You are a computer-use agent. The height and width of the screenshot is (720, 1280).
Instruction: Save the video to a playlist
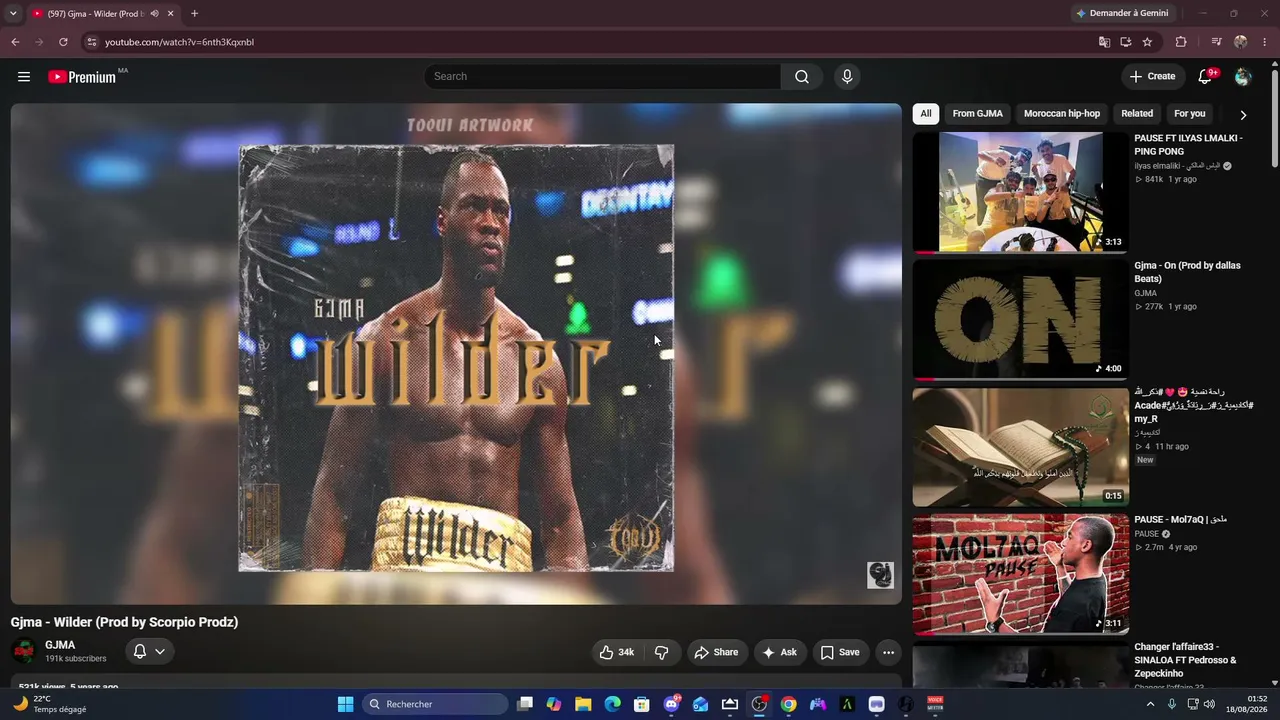(840, 652)
